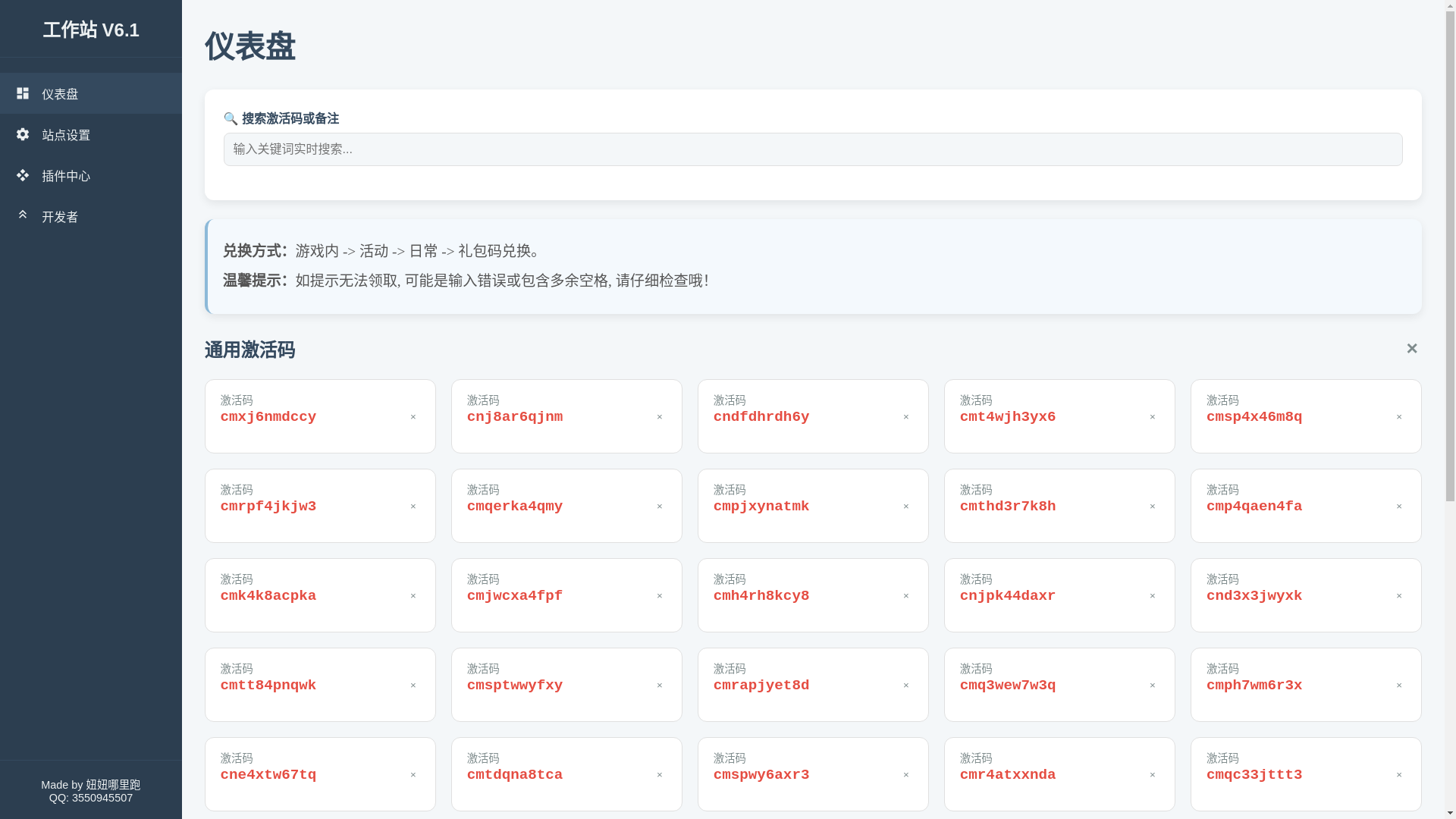Remove the code cmrpf4jkjw3
The height and width of the screenshot is (819, 1456).
pos(413,507)
